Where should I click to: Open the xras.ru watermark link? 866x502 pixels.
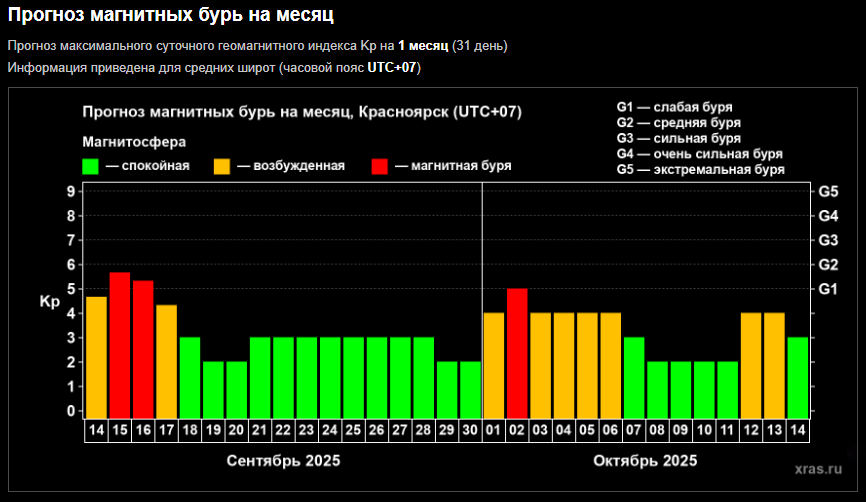tap(818, 467)
